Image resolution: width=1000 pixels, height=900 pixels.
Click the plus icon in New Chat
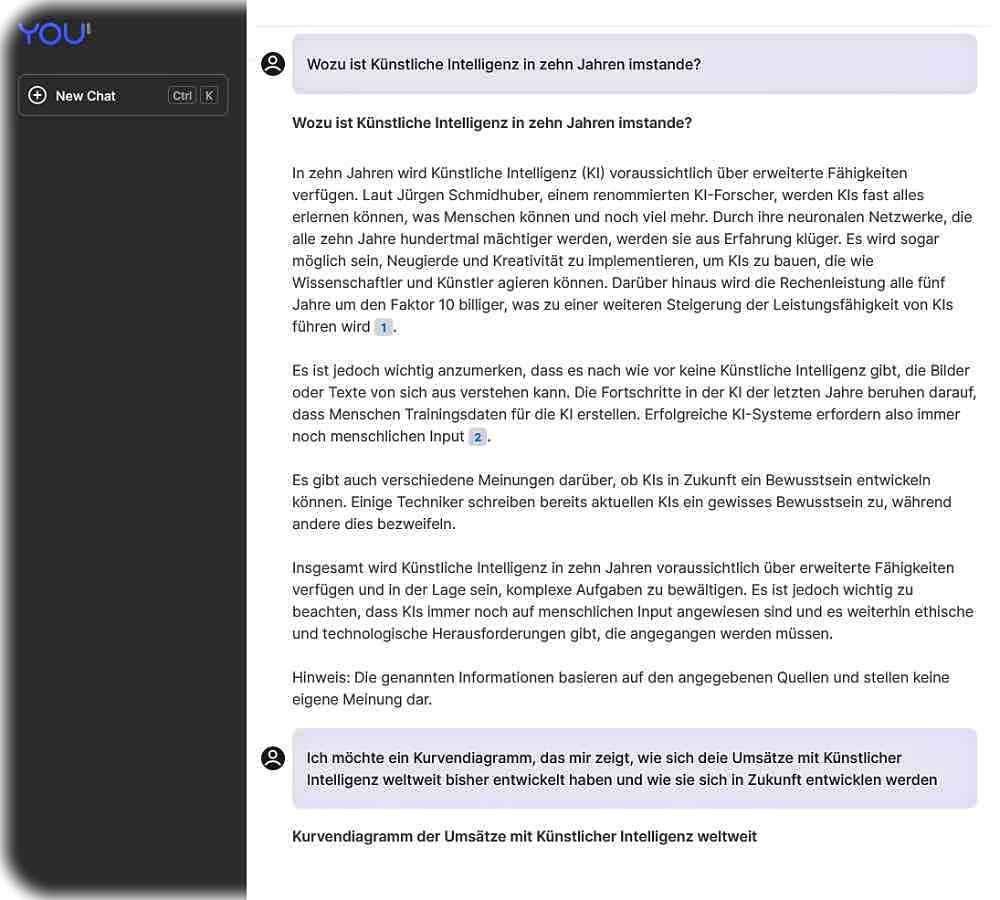[x=38, y=95]
